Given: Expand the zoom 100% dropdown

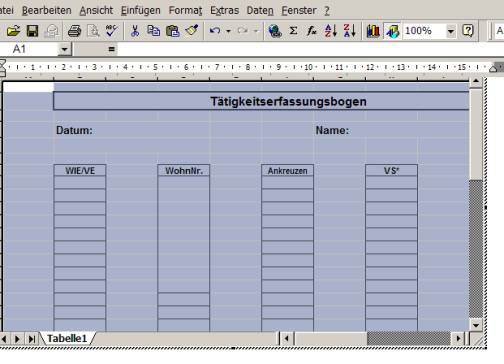Looking at the screenshot, I should click(x=450, y=31).
